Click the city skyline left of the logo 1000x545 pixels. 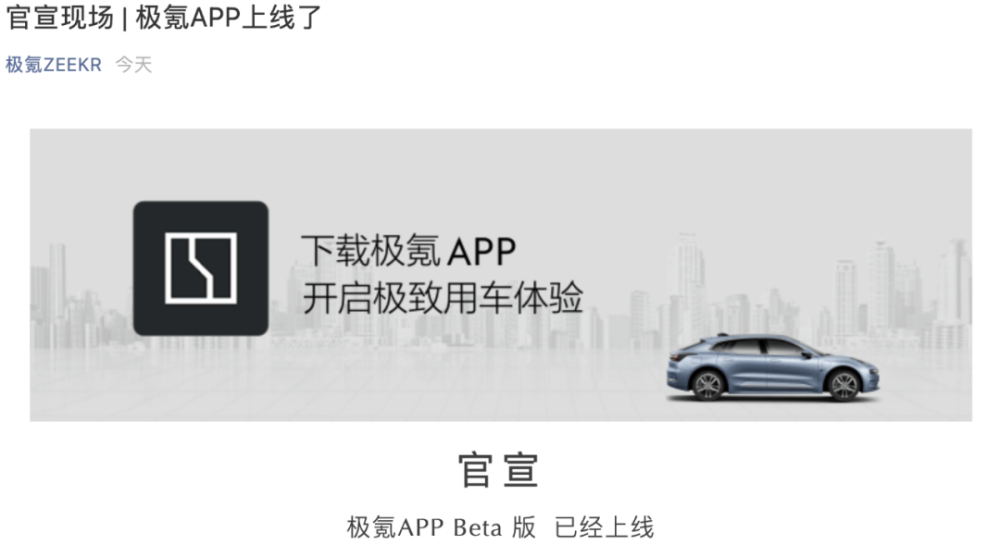pos(82,298)
